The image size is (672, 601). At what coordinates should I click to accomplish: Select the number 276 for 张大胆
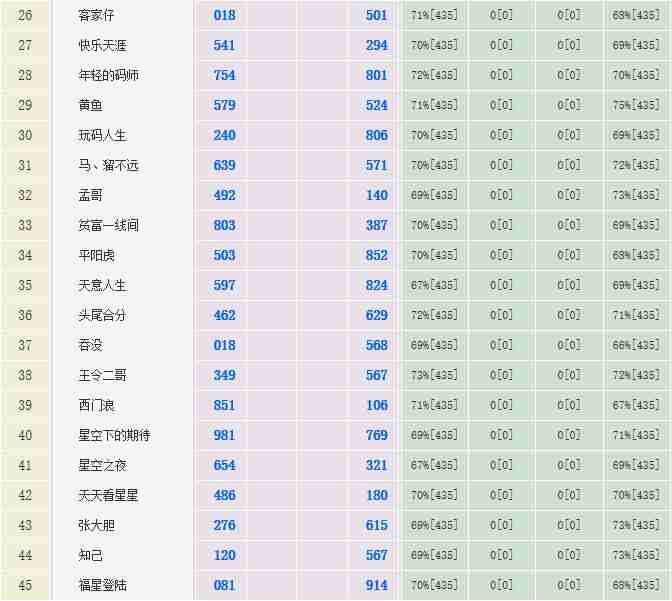tap(224, 526)
